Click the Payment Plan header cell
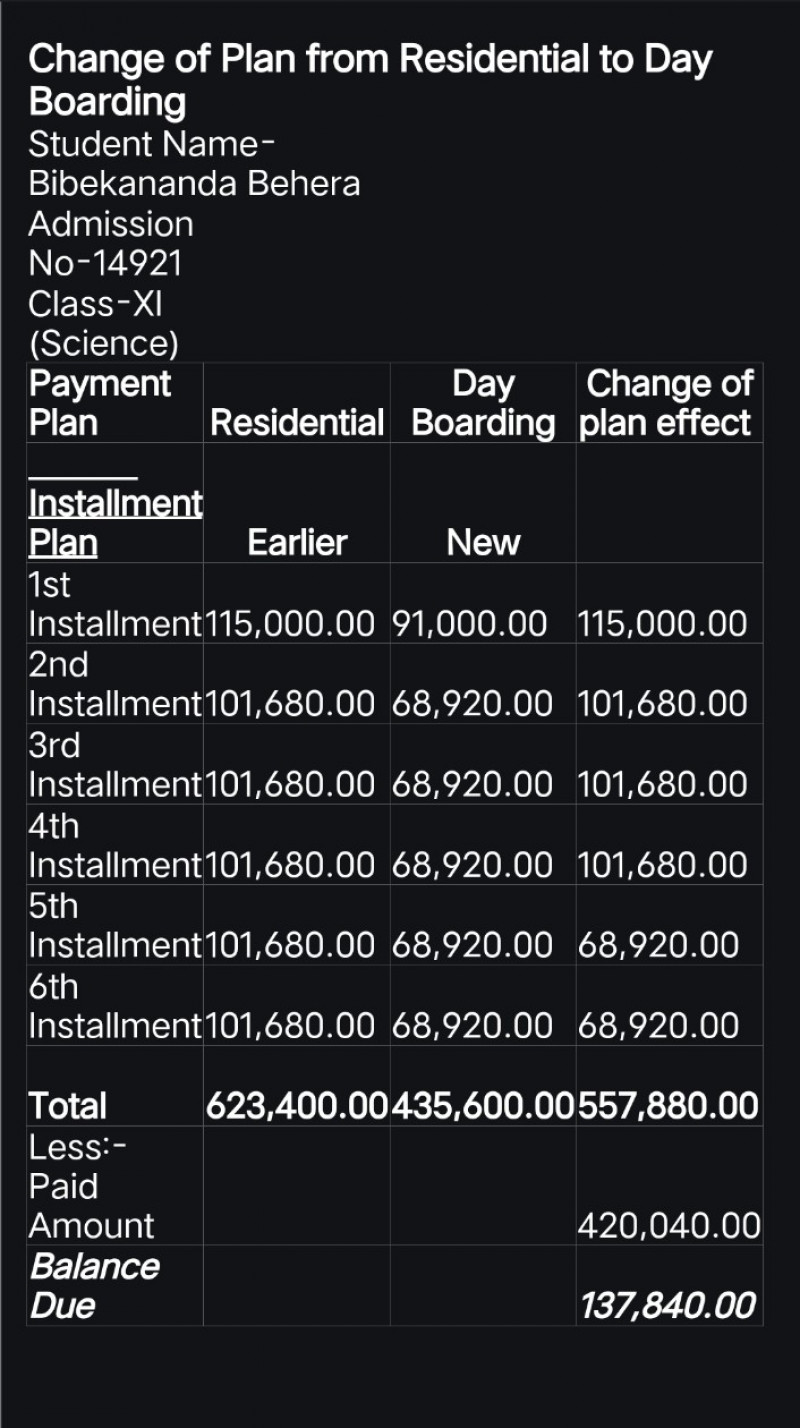The width and height of the screenshot is (800, 1428). [100, 403]
